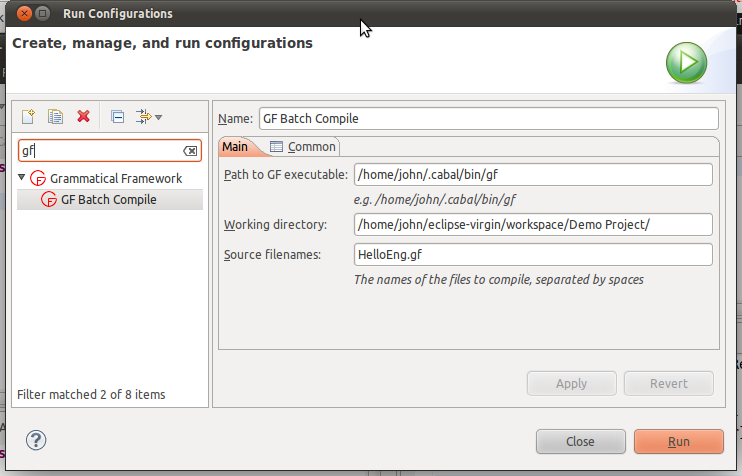Open the filter launch configurations dropdown
This screenshot has width=742, height=476.
click(x=149, y=117)
